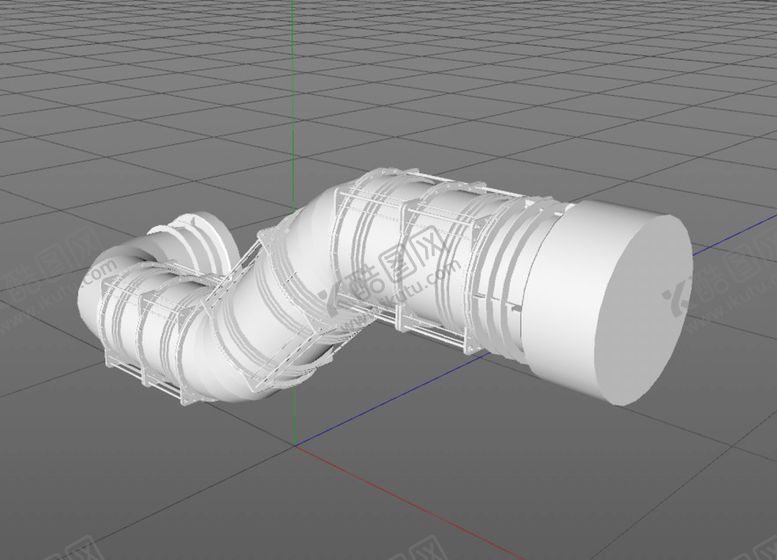Click the watermark text at the left edge
Screen dimensions: 777x560
pos(30,290)
